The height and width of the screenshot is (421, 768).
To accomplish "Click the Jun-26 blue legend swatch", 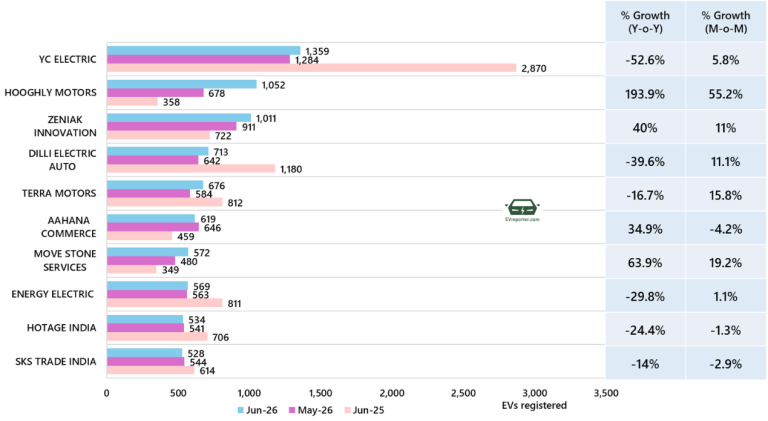I will click(240, 410).
